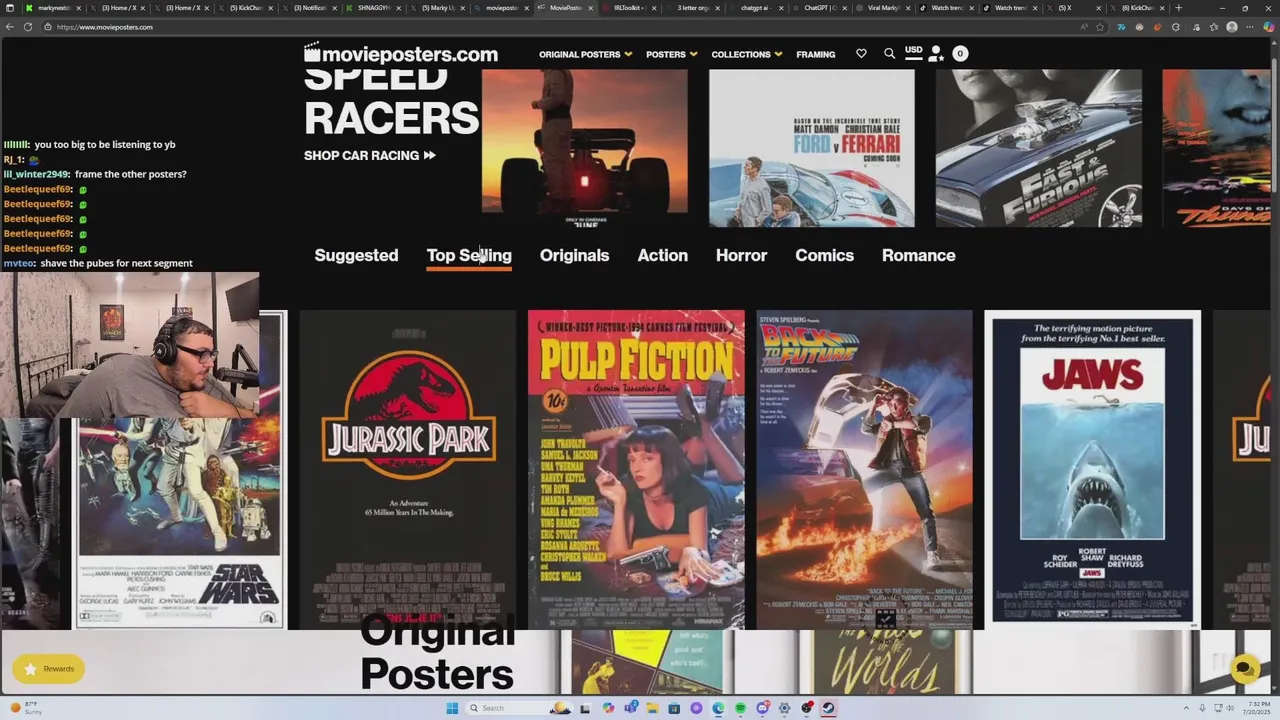Bookmark page with the star icon
Viewport: 1280px width, 720px height.
click(1100, 27)
